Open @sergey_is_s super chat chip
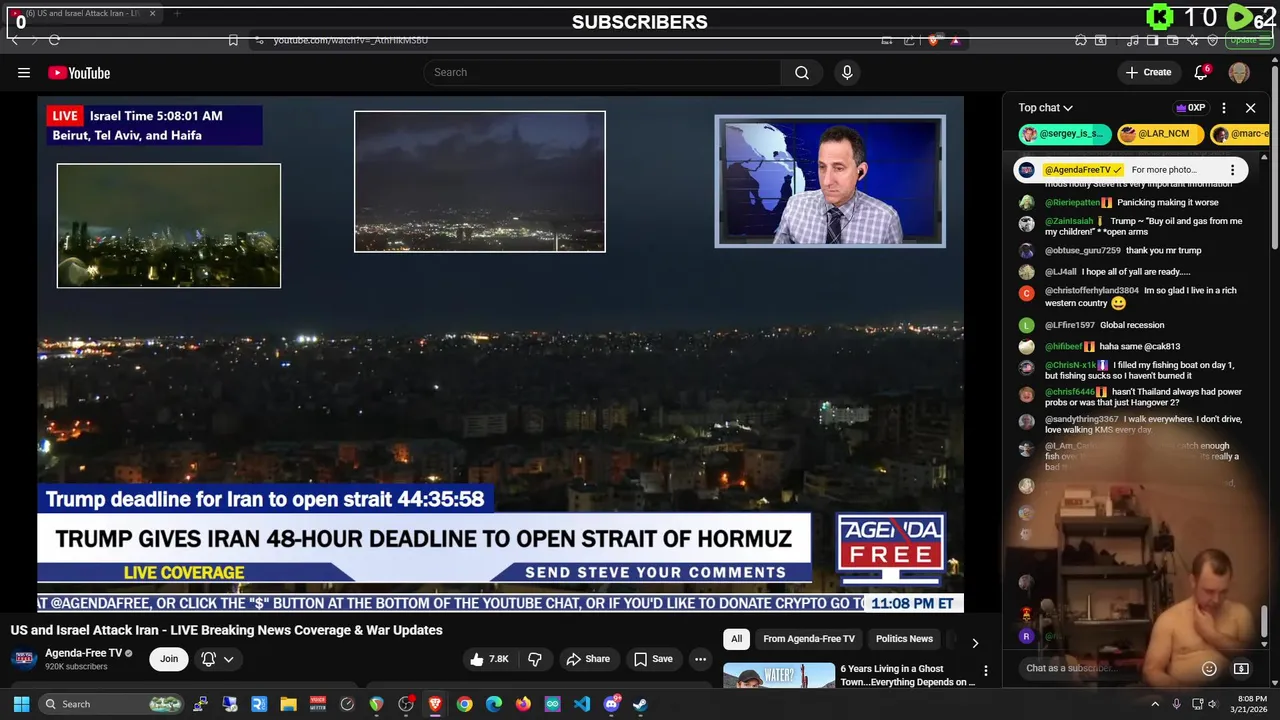Image resolution: width=1280 pixels, height=720 pixels. pyautogui.click(x=1064, y=133)
